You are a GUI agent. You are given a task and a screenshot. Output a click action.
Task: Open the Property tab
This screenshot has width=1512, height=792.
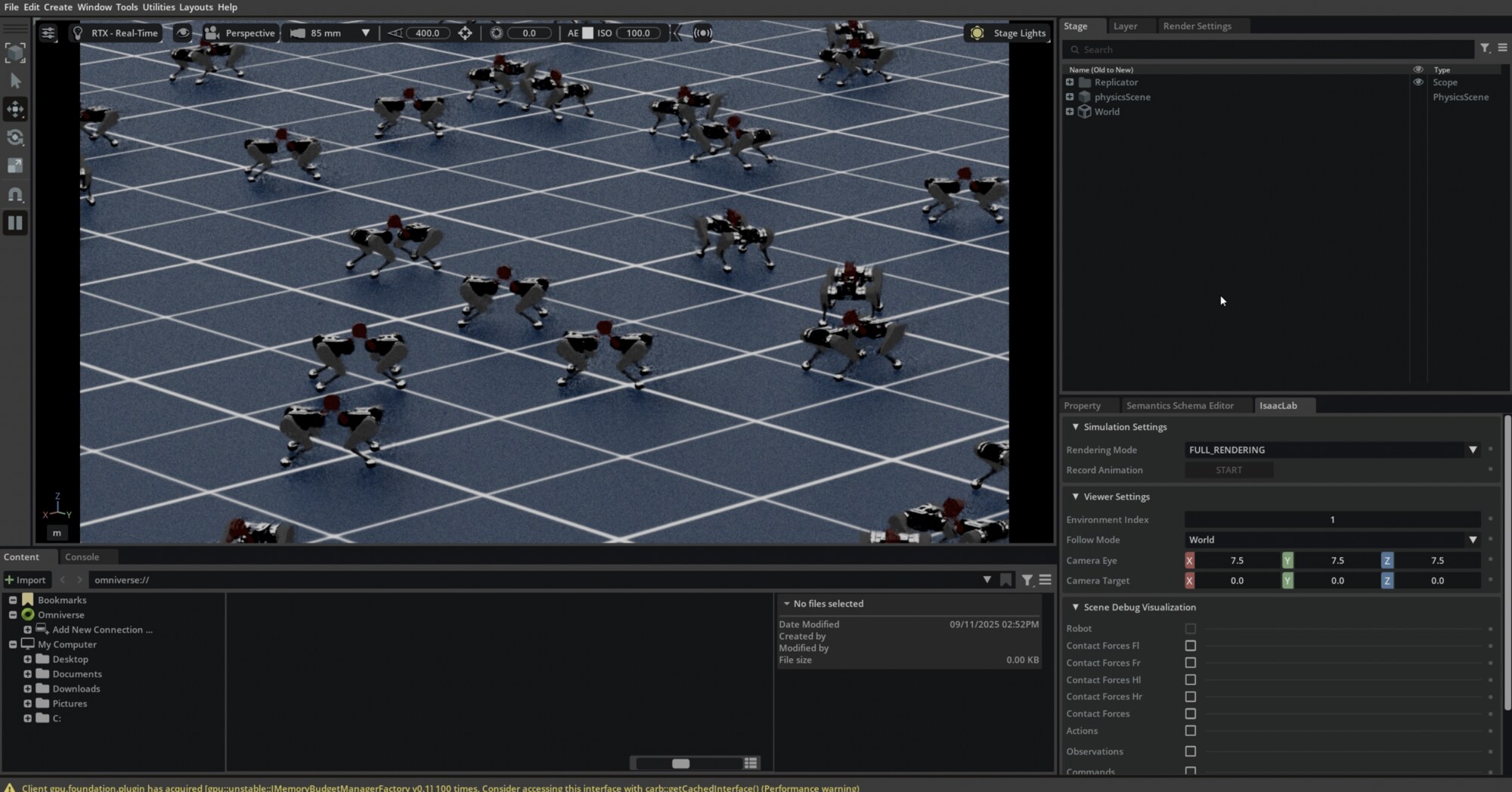tap(1082, 406)
